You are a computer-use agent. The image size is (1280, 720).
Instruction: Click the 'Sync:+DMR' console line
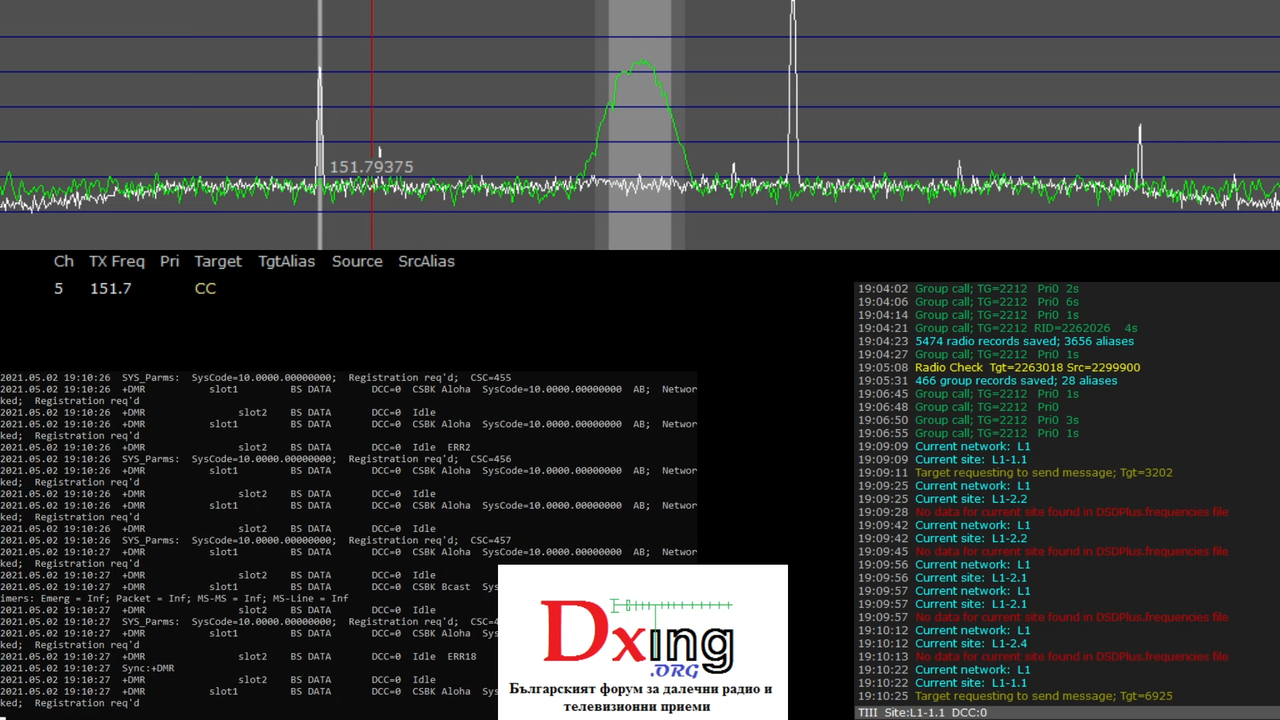(x=87, y=668)
